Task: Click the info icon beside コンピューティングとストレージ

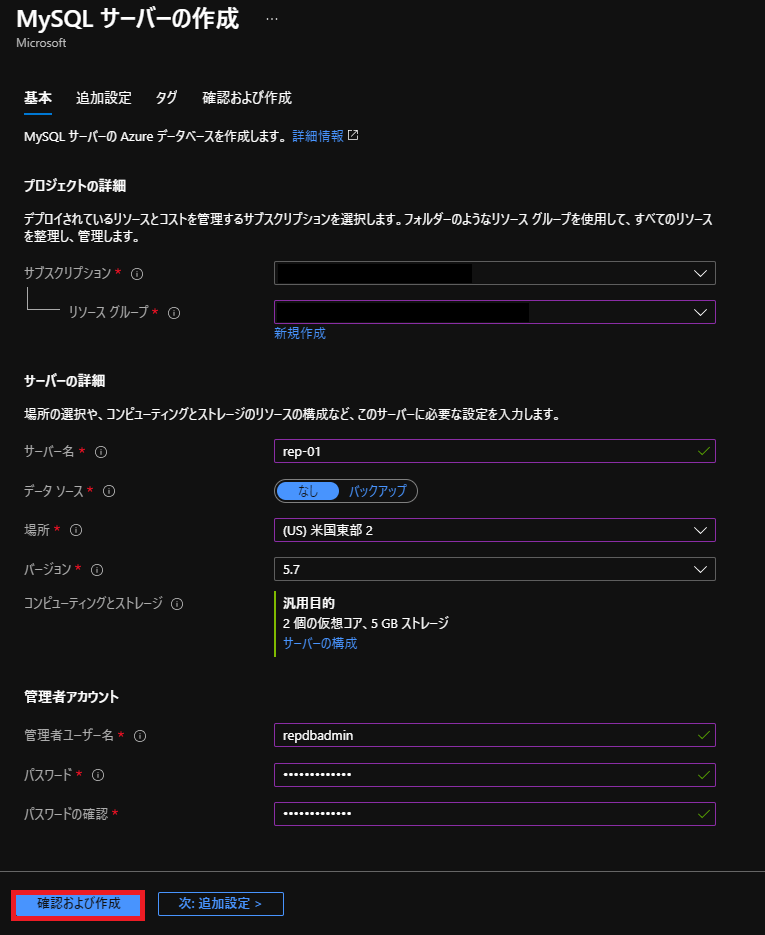Action: (177, 604)
